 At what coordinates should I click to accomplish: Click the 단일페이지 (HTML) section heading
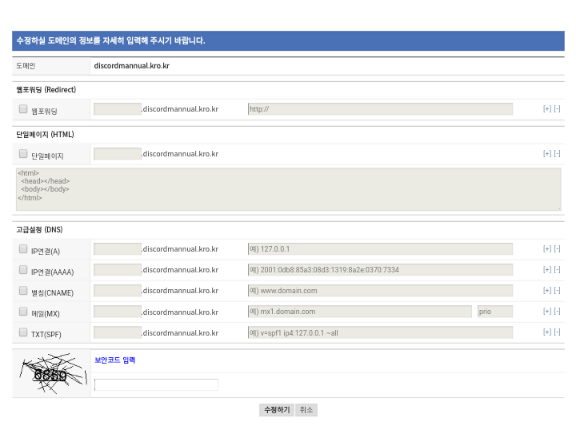[x=45, y=134]
